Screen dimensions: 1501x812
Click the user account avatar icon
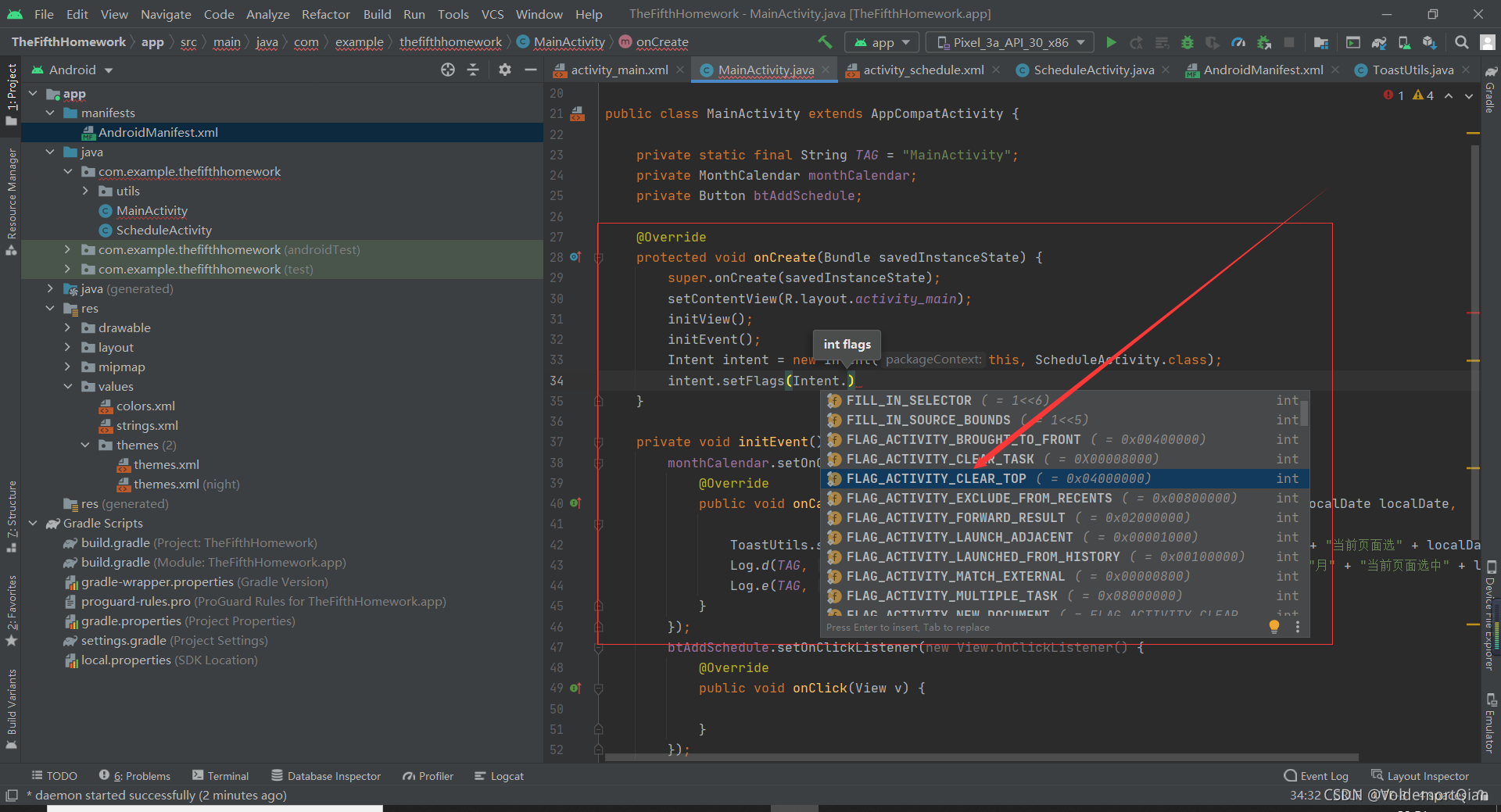pyautogui.click(x=1488, y=42)
